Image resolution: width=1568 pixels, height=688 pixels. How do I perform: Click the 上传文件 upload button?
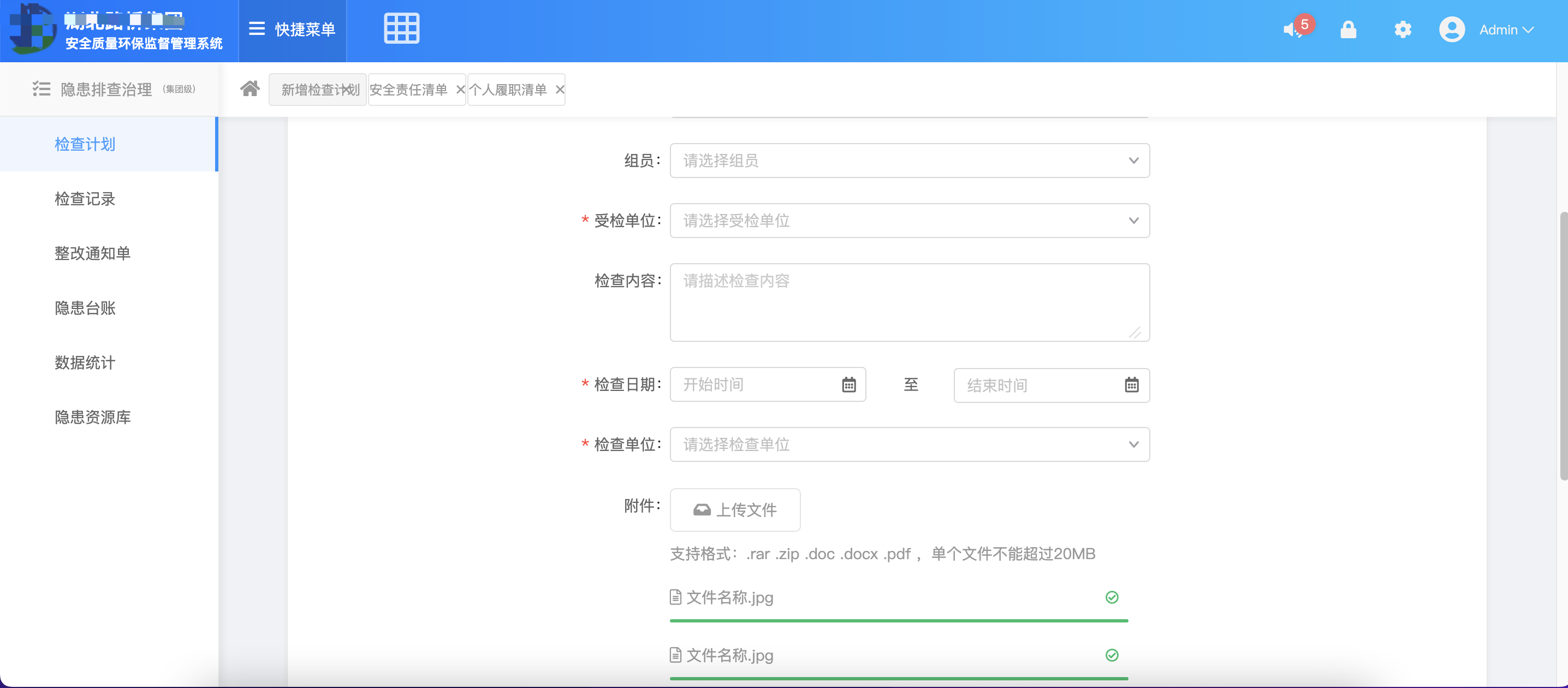click(735, 509)
